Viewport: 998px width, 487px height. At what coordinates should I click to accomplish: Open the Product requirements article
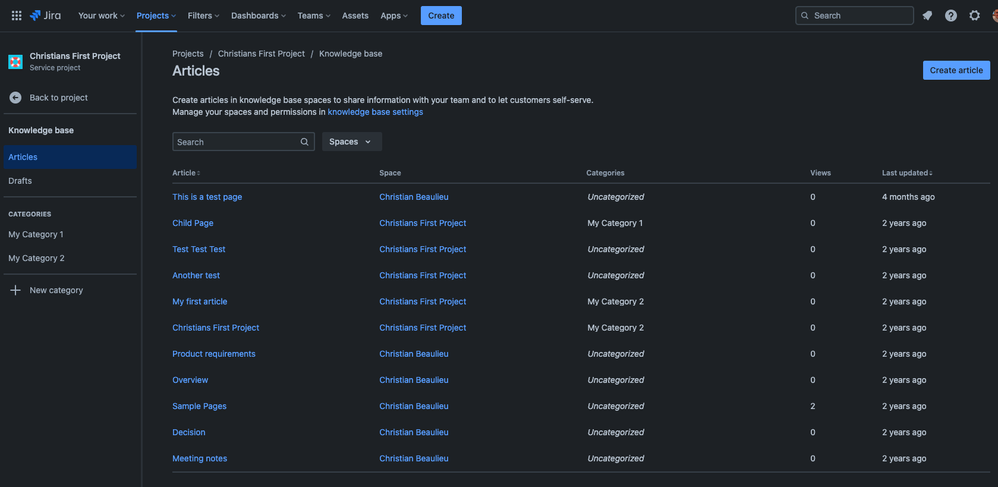coord(214,353)
